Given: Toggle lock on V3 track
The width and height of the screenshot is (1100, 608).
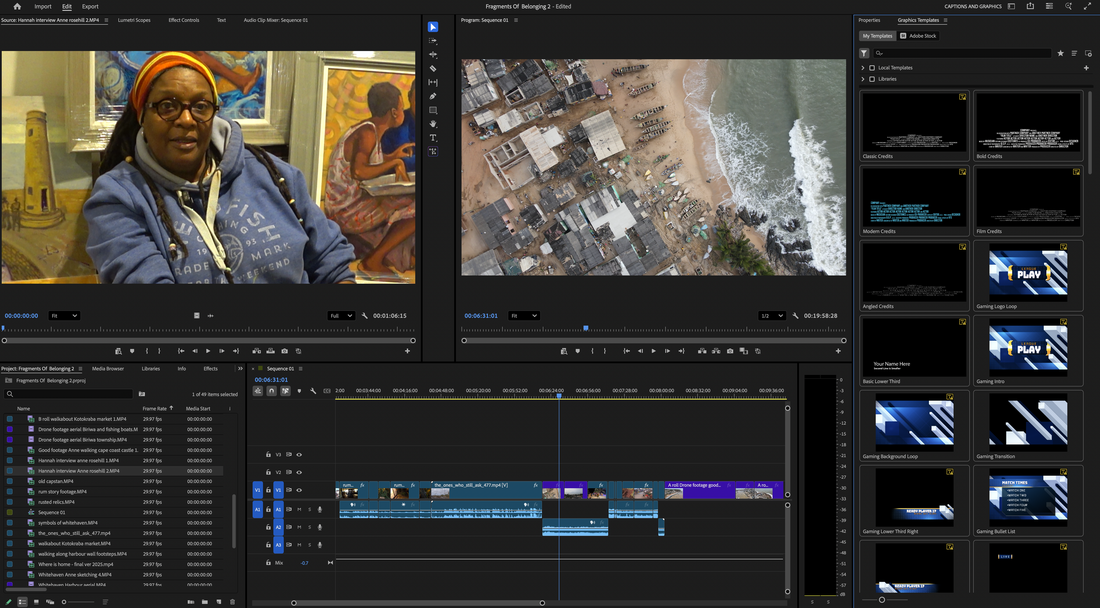Looking at the screenshot, I should click(268, 454).
